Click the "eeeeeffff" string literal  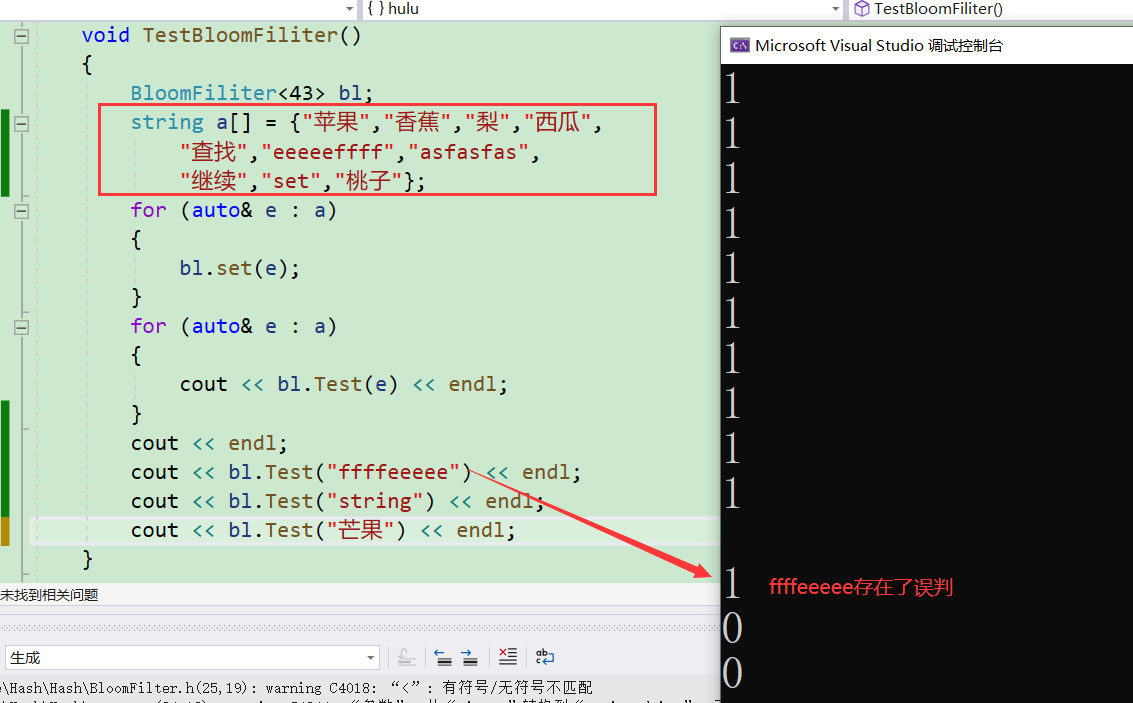coord(328,152)
